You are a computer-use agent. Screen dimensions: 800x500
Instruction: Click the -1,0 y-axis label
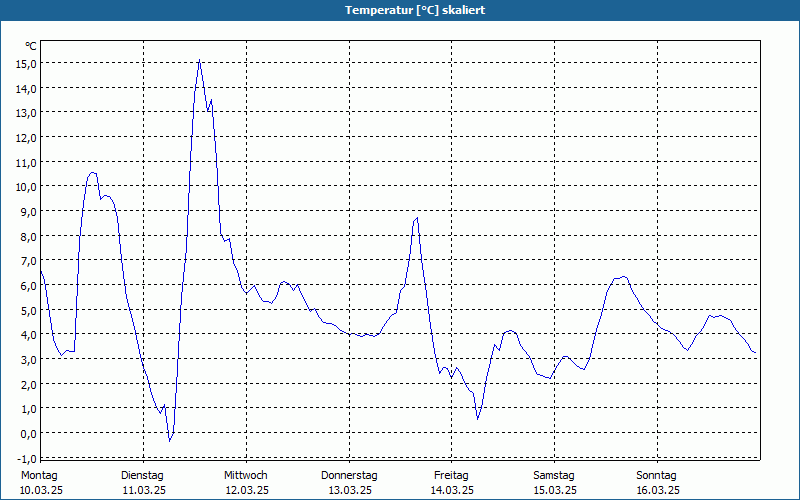point(27,458)
